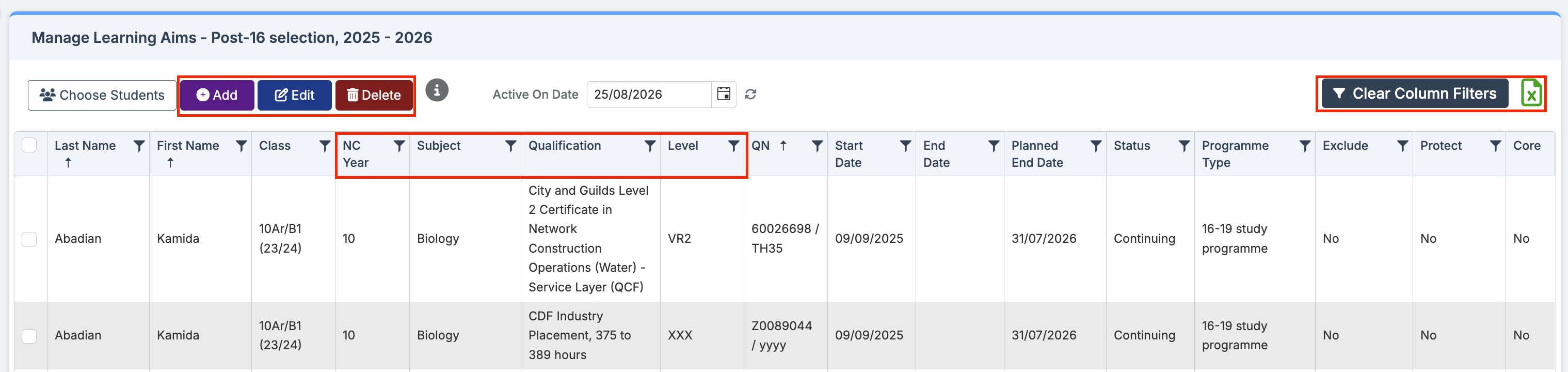Open filter for Start Date column
The width and height of the screenshot is (1568, 372).
[x=906, y=146]
